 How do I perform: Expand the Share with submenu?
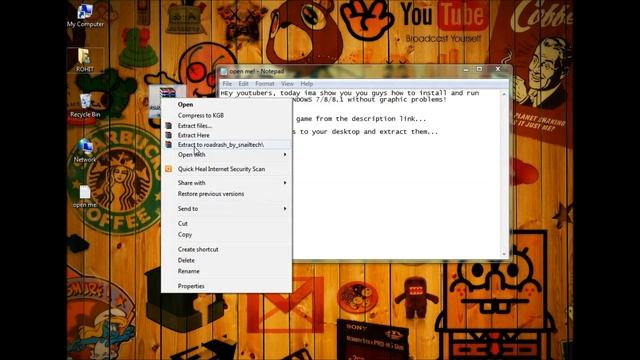pos(227,183)
